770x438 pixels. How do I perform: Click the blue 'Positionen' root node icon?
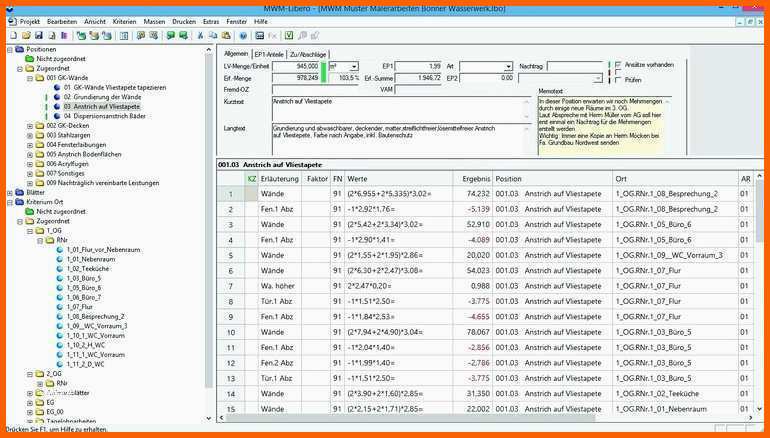[x=20, y=49]
